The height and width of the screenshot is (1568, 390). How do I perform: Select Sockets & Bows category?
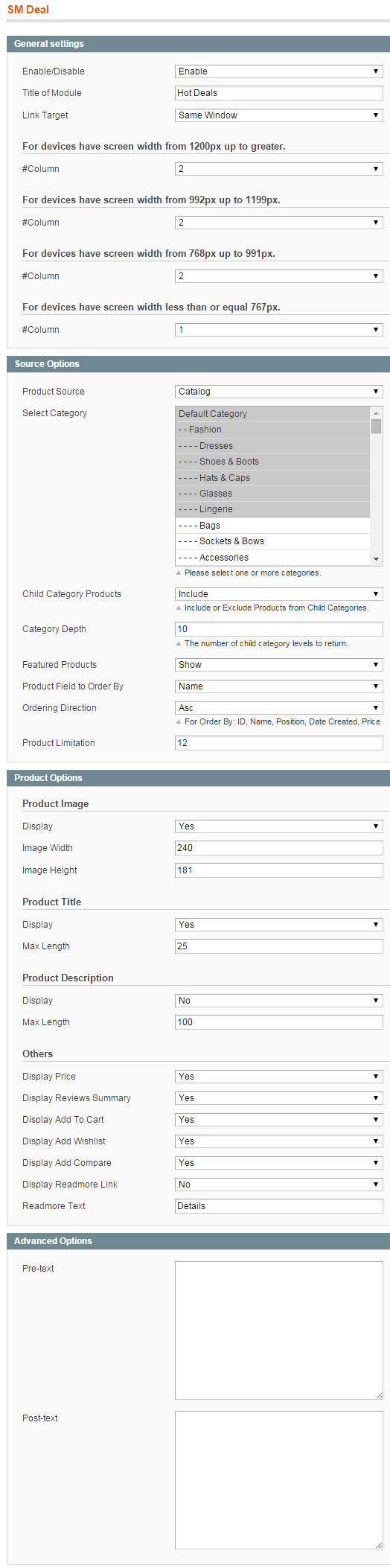click(272, 541)
